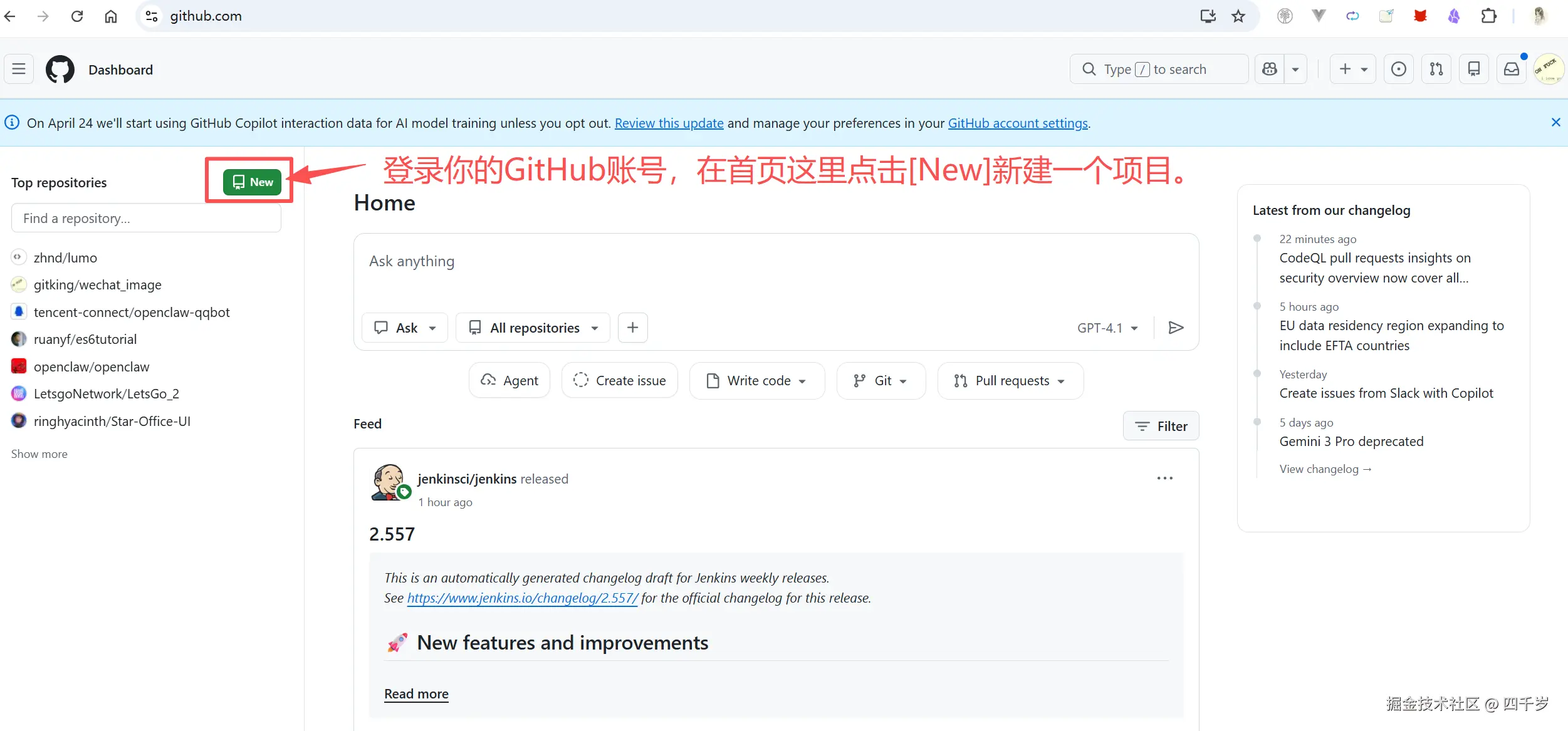1568x731 pixels.
Task: Open the jenkinsci/jenkins feed item menu
Action: pyautogui.click(x=1165, y=478)
